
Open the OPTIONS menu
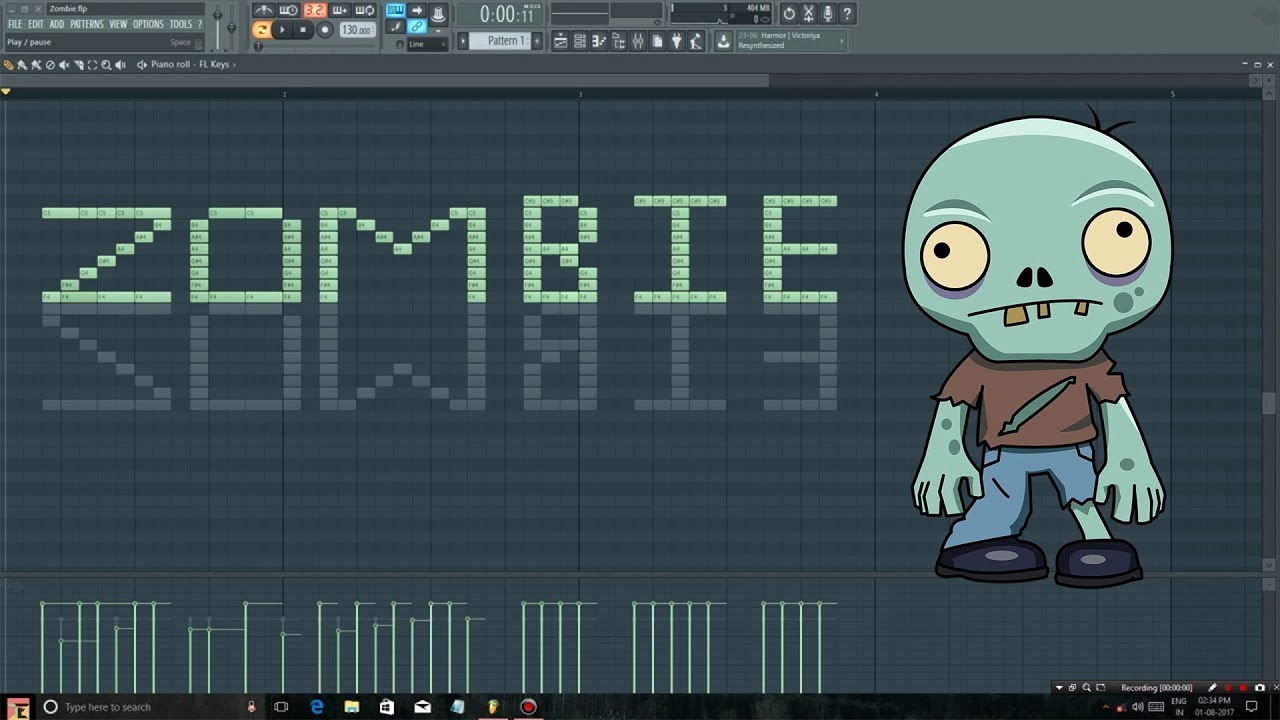pos(148,24)
